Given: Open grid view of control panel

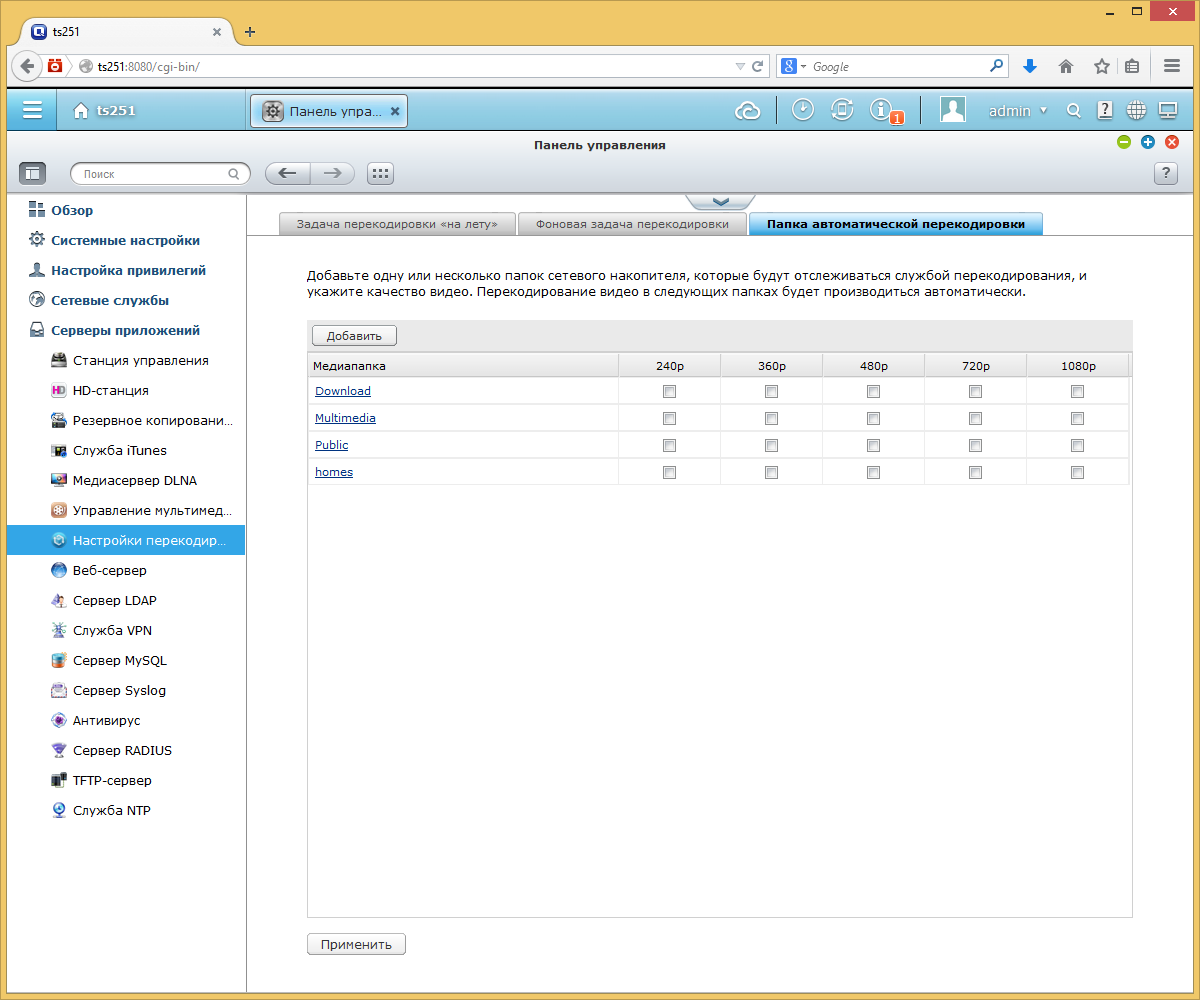Looking at the screenshot, I should point(380,173).
